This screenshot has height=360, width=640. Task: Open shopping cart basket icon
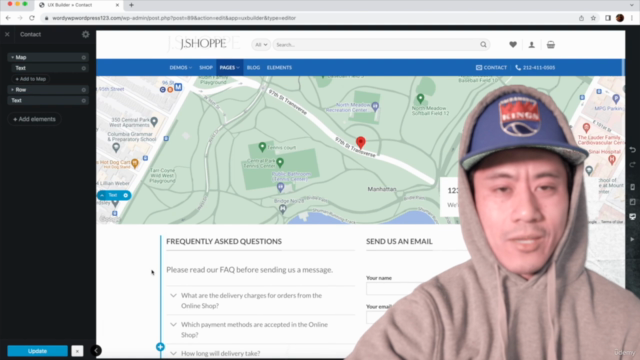pos(551,45)
